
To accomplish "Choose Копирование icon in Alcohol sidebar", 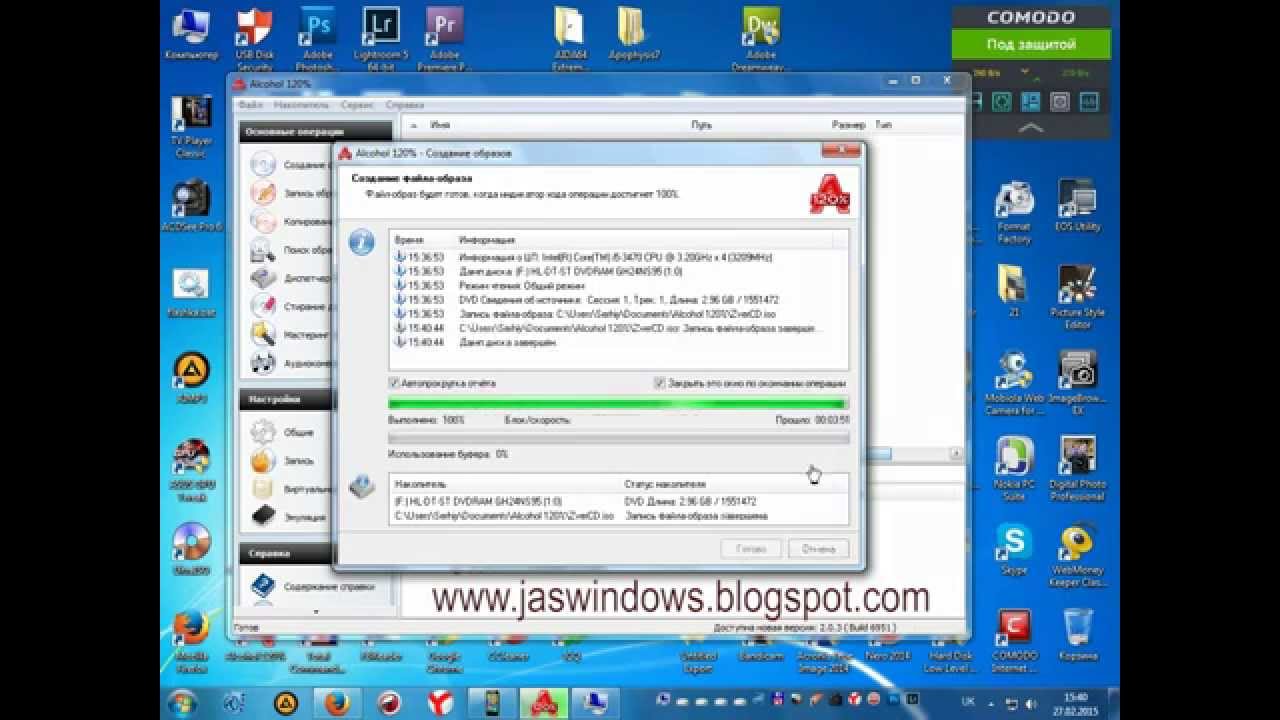I will 264,221.
